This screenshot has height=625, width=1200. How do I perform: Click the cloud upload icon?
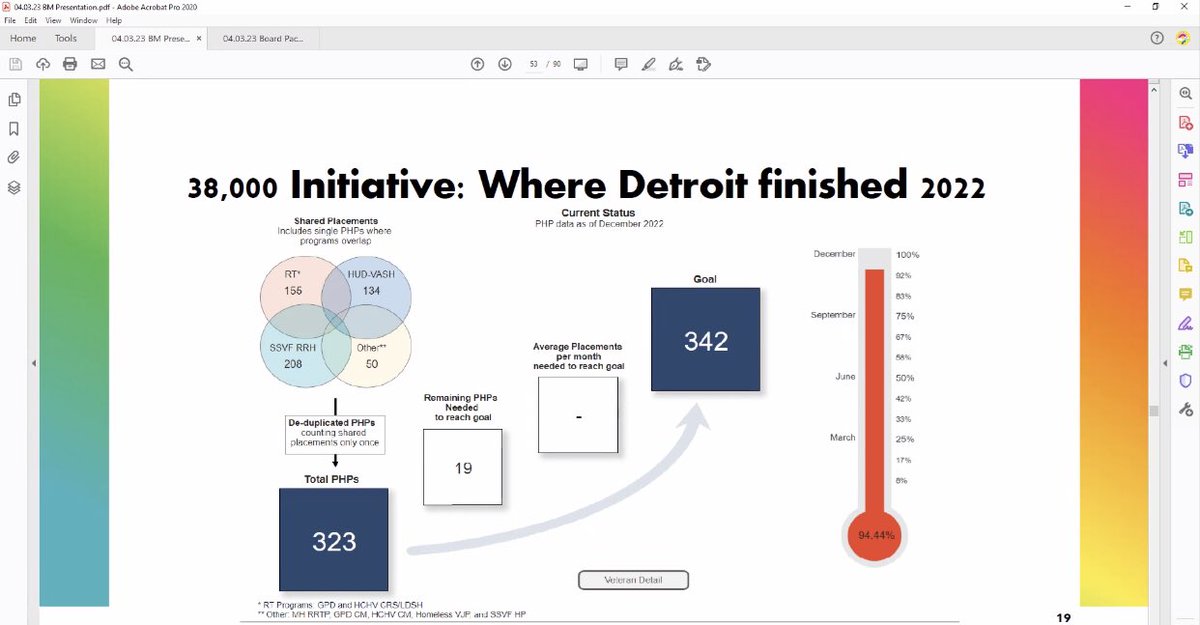coord(43,64)
